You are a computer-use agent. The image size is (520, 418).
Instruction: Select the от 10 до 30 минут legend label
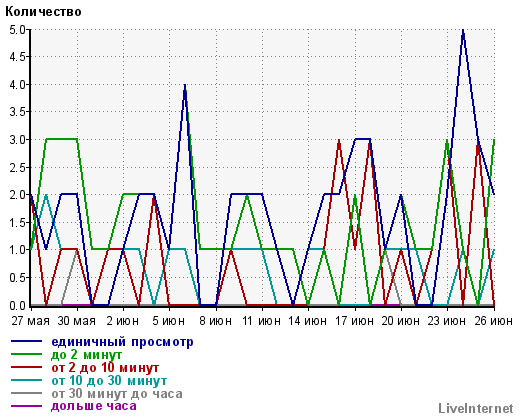(x=109, y=380)
